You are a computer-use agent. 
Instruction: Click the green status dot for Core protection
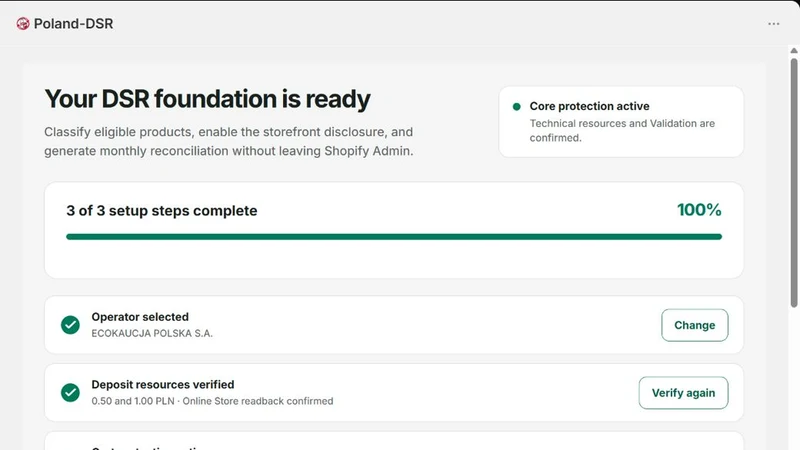[516, 107]
